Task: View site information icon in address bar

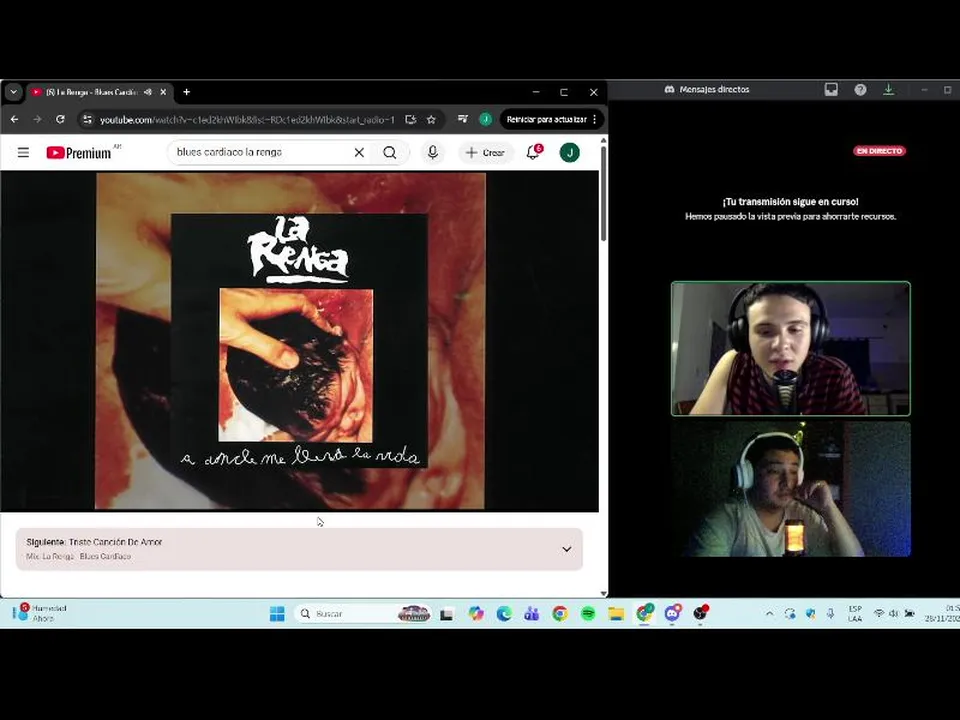Action: pos(88,119)
